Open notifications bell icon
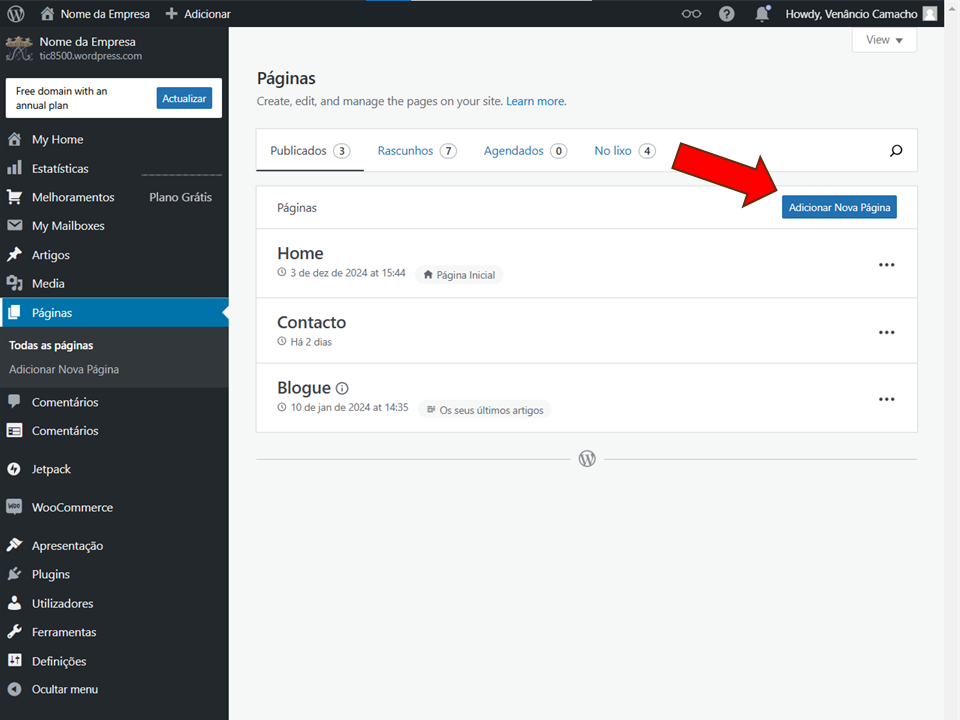Viewport: 960px width, 720px height. click(x=762, y=14)
